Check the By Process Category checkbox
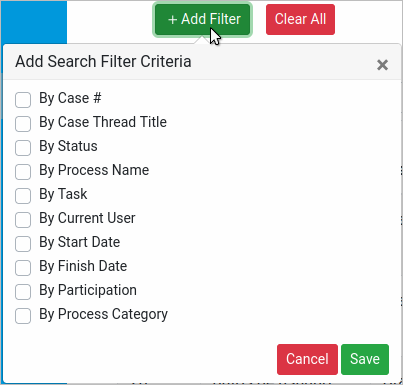This screenshot has height=385, width=403. coord(23,316)
